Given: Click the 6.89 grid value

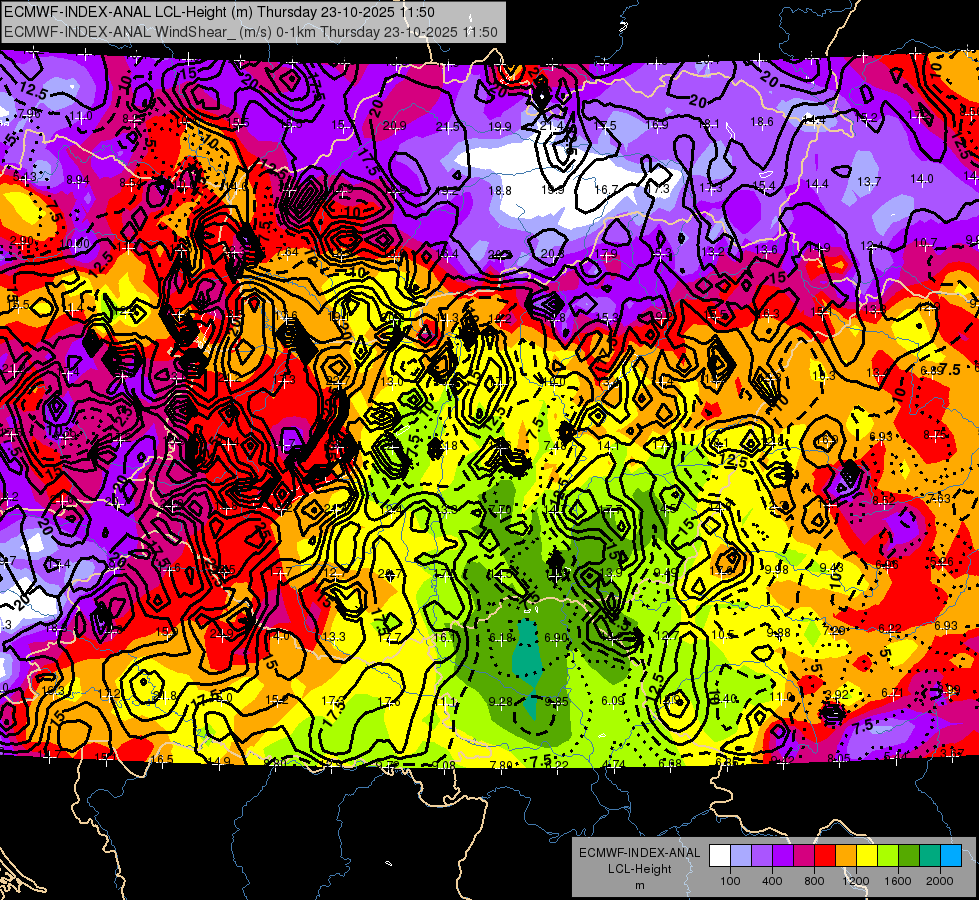Looking at the screenshot, I should pyautogui.click(x=932, y=370).
